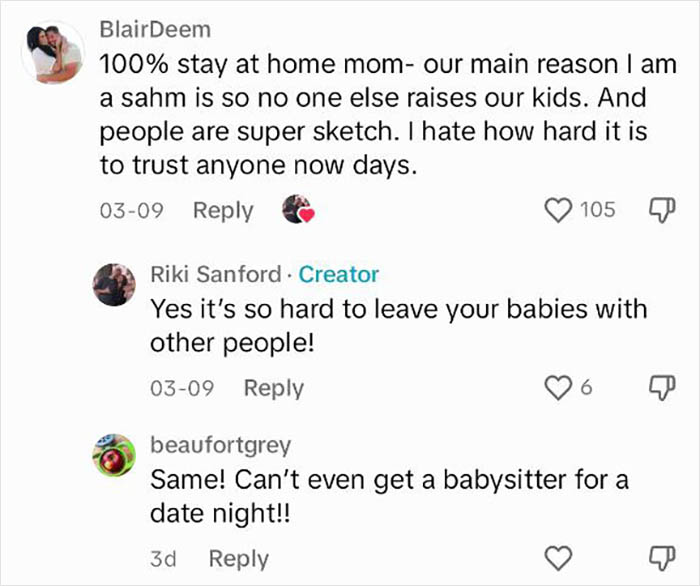Click the creator-liked avatar badge
The height and width of the screenshot is (586, 700).
point(298,210)
